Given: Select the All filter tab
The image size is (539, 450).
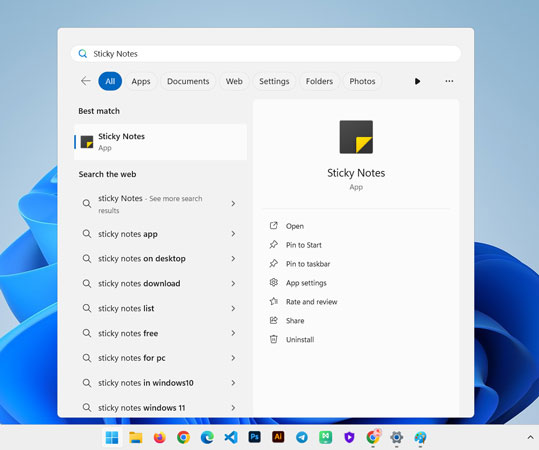Looking at the screenshot, I should tap(110, 81).
